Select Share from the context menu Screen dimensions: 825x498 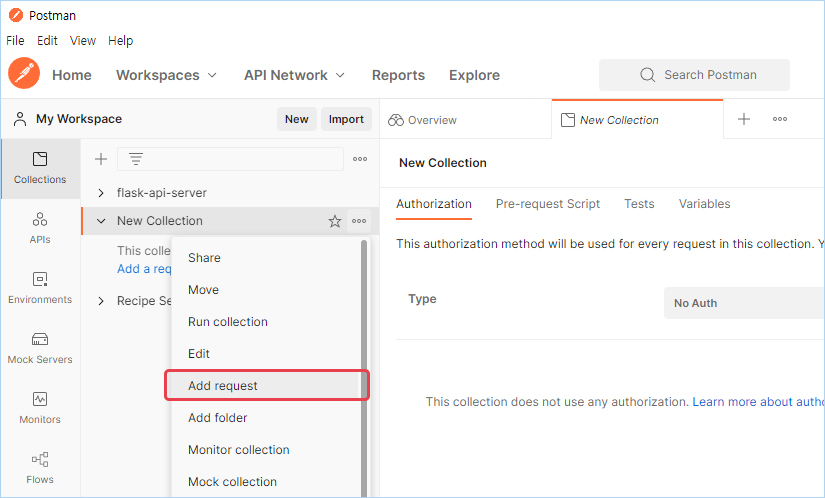pos(266,258)
